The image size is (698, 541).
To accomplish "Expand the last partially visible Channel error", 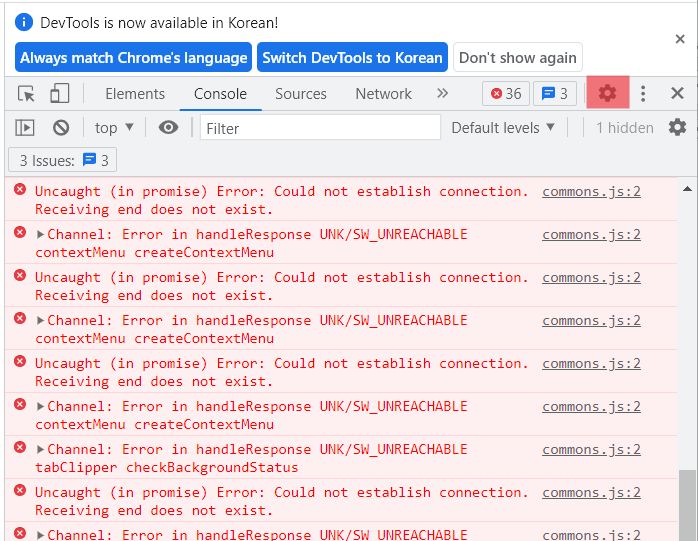I will 41,535.
